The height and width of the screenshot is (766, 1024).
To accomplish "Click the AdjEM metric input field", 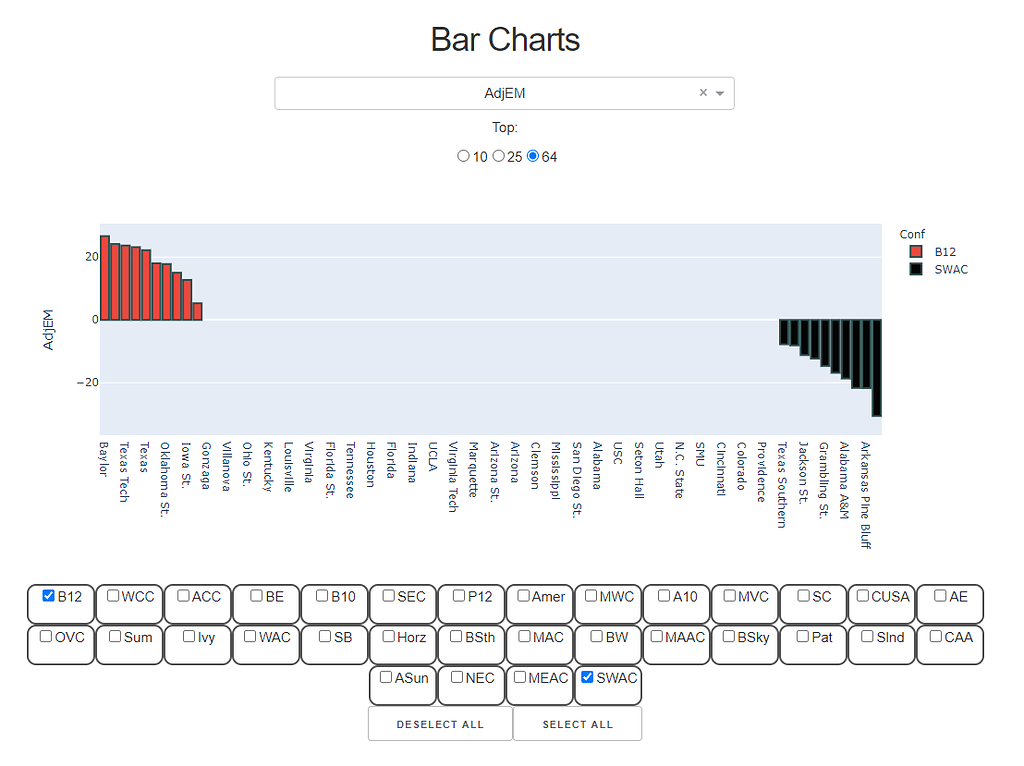I will pos(505,92).
